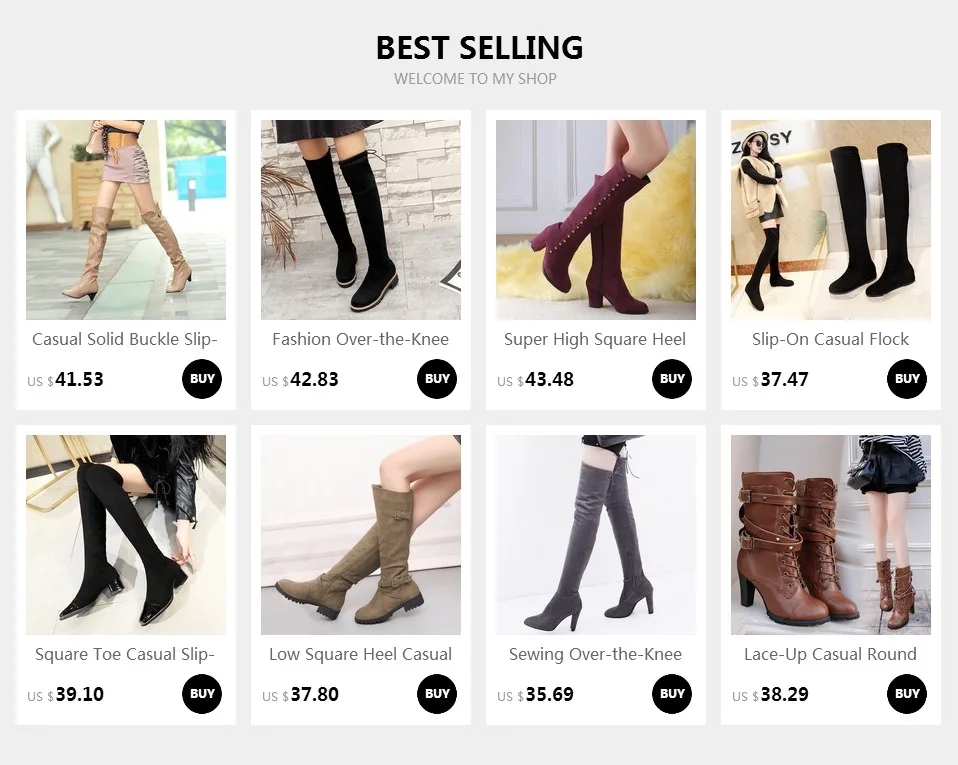
Task: Click BUY button for $43.48 boots
Action: click(x=672, y=379)
